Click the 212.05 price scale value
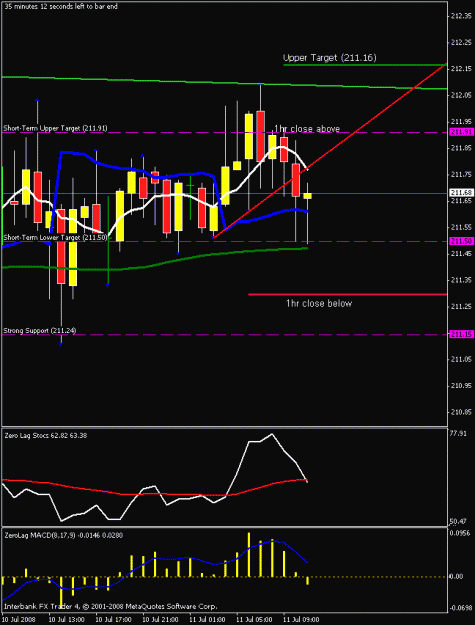 click(463, 95)
